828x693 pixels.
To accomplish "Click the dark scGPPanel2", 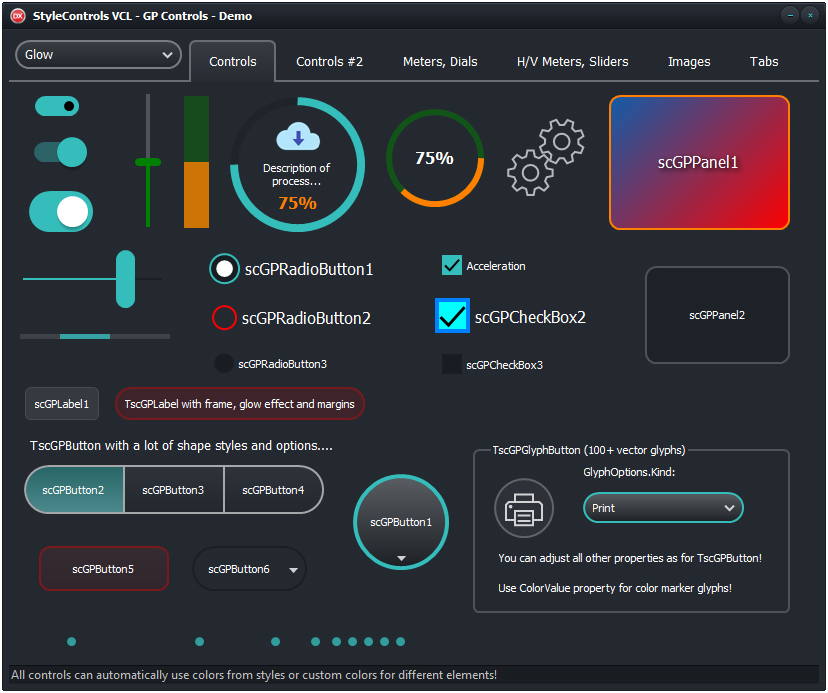I will click(717, 315).
